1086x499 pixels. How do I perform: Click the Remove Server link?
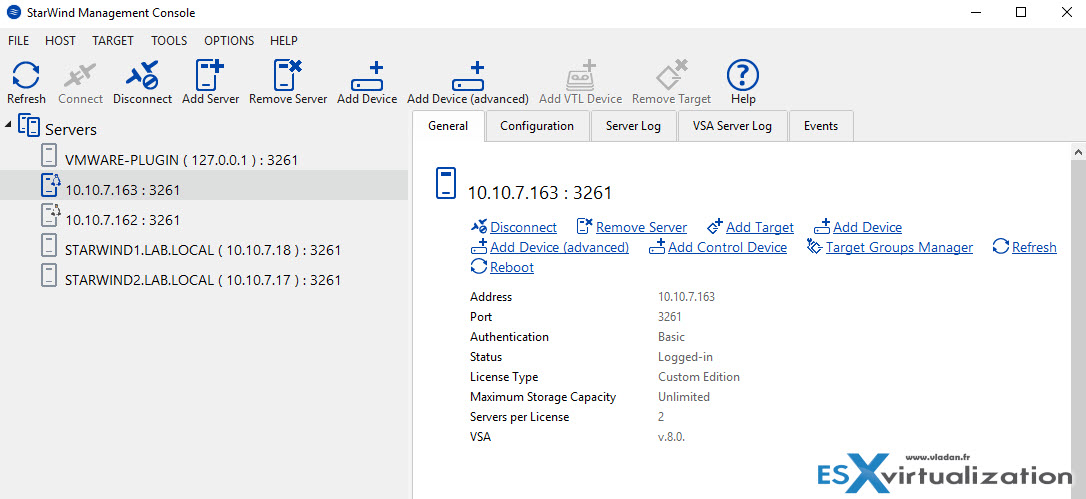click(x=641, y=227)
